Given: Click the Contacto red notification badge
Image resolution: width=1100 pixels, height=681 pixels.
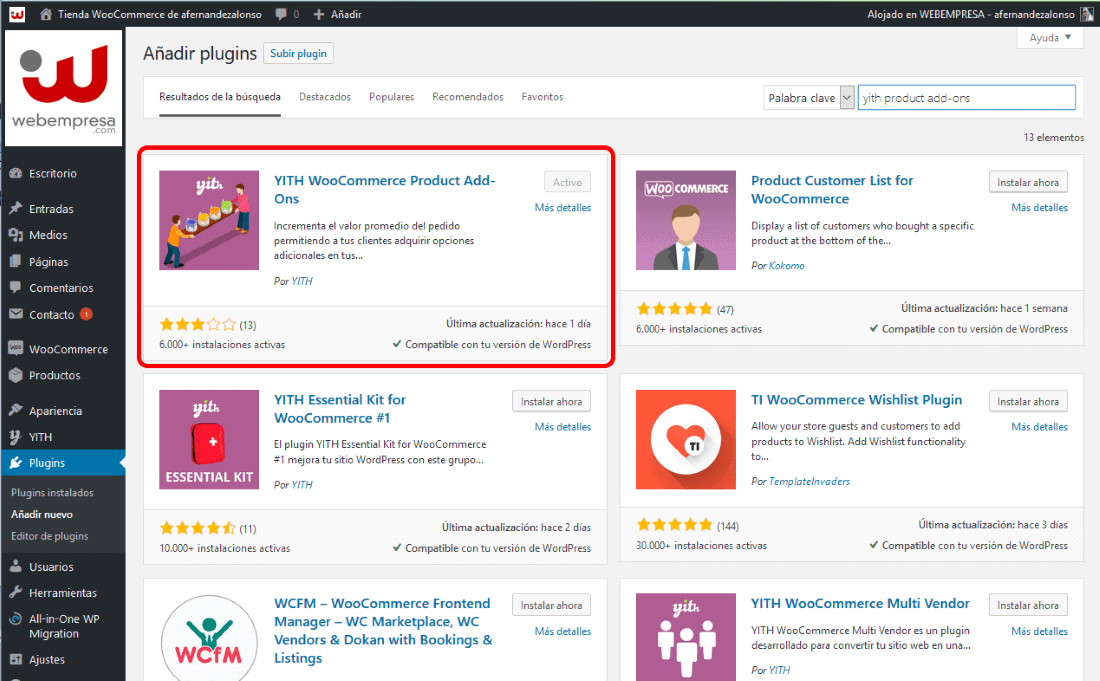Looking at the screenshot, I should [x=86, y=314].
